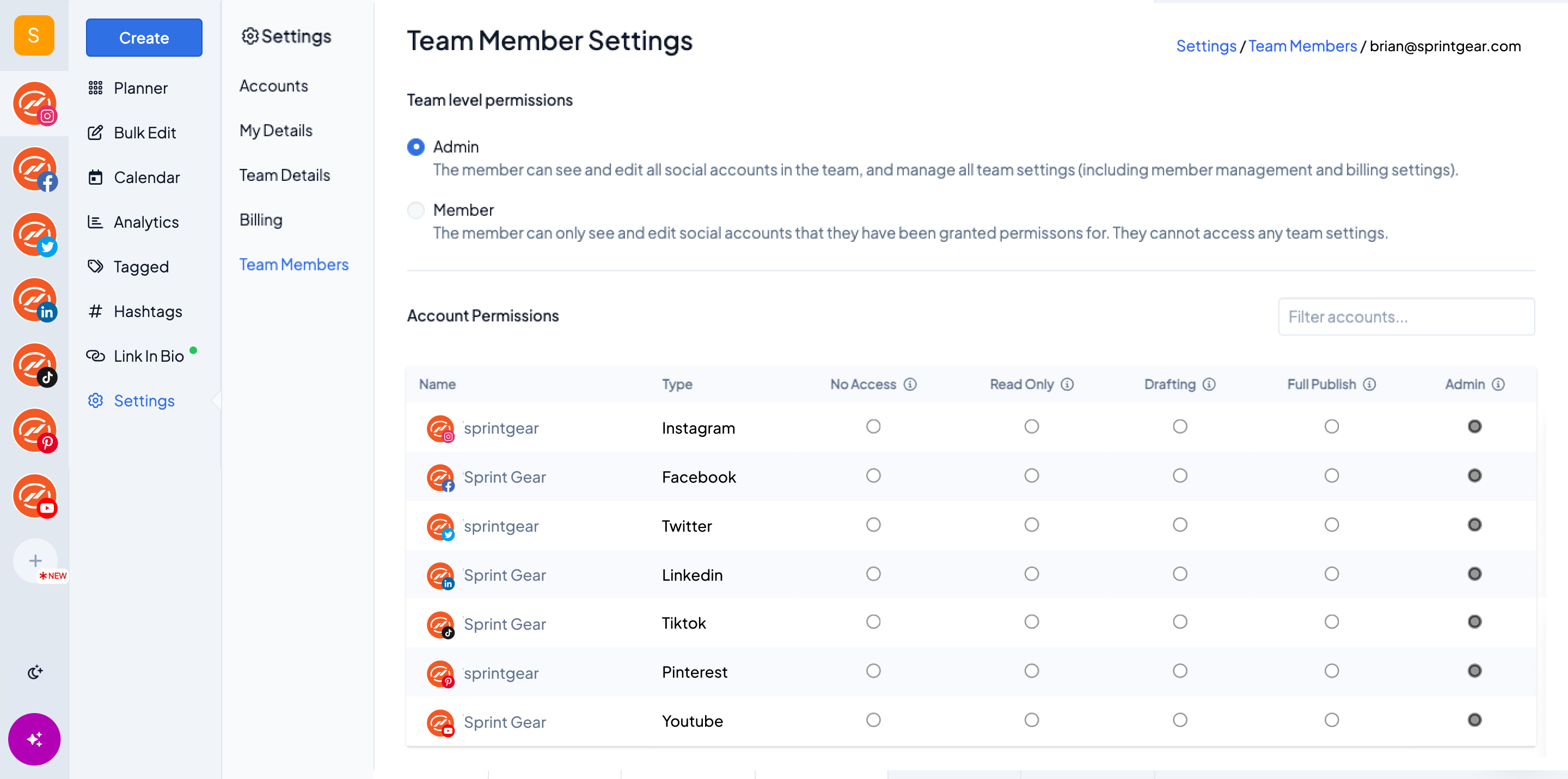Select the Member team level permission
Image resolution: width=1568 pixels, height=779 pixels.
[x=416, y=210]
